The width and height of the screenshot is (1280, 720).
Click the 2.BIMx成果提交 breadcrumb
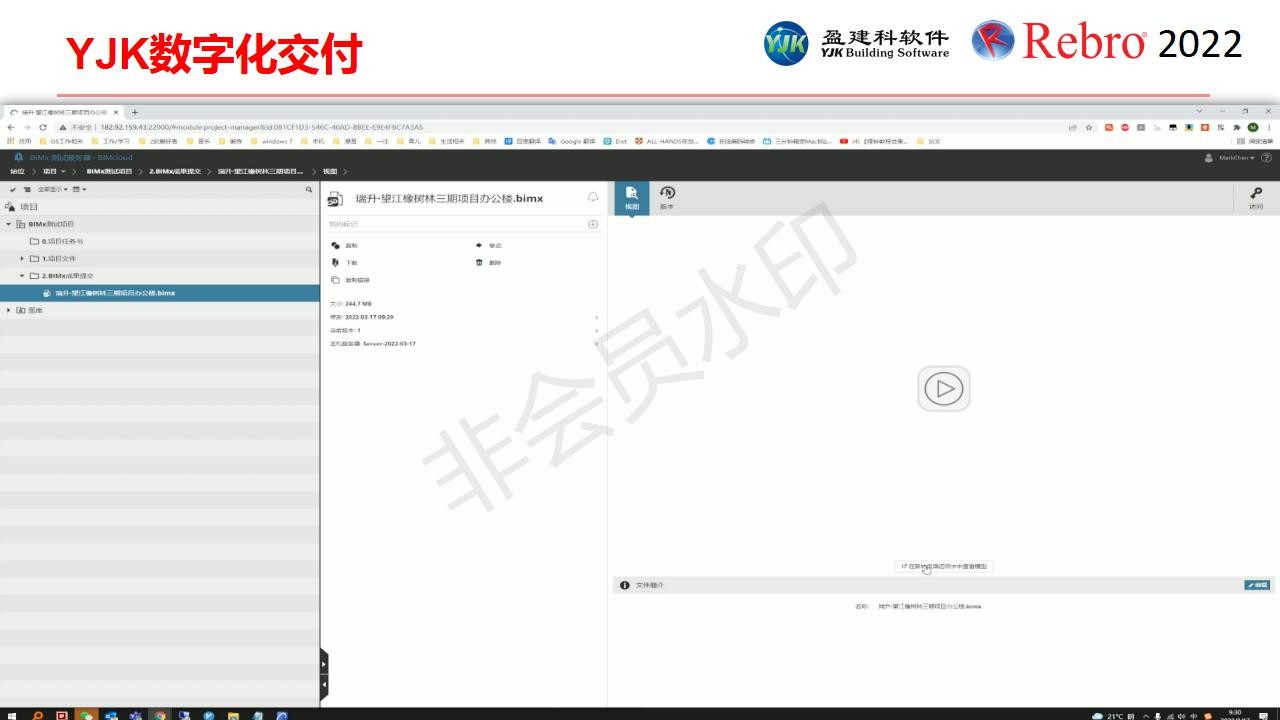175,171
